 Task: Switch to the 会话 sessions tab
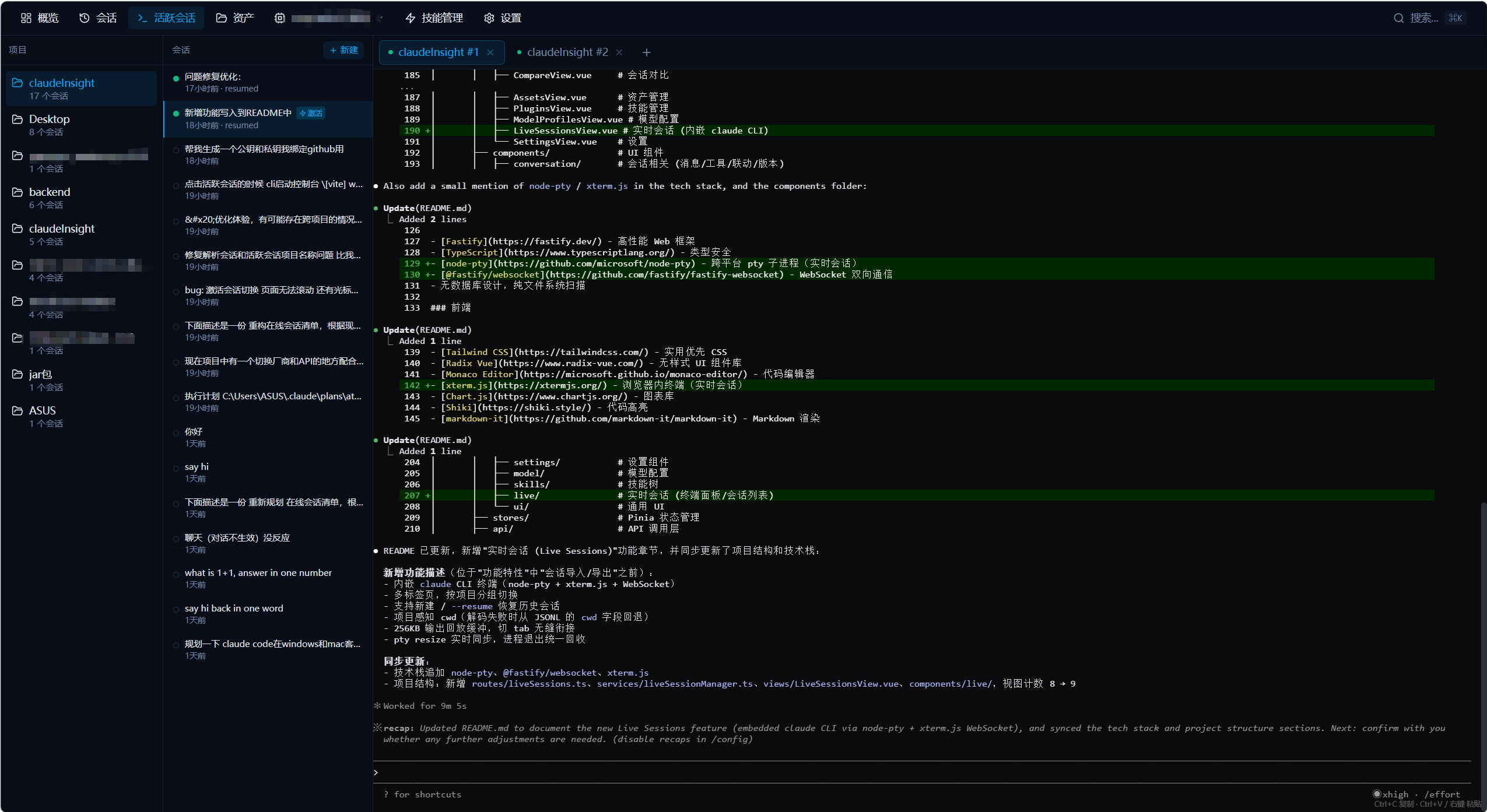click(98, 18)
